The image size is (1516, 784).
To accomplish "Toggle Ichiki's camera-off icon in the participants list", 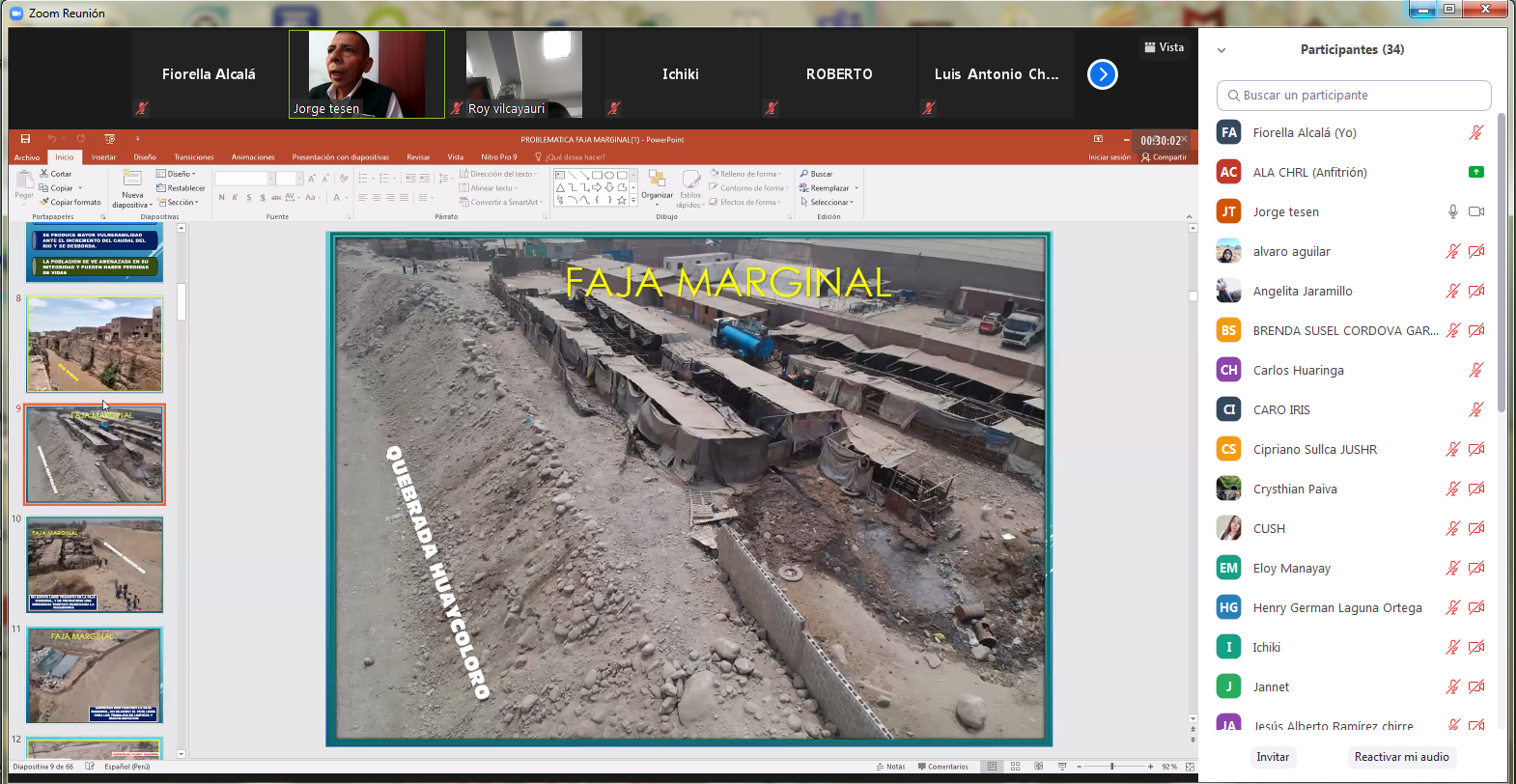I will [1476, 647].
